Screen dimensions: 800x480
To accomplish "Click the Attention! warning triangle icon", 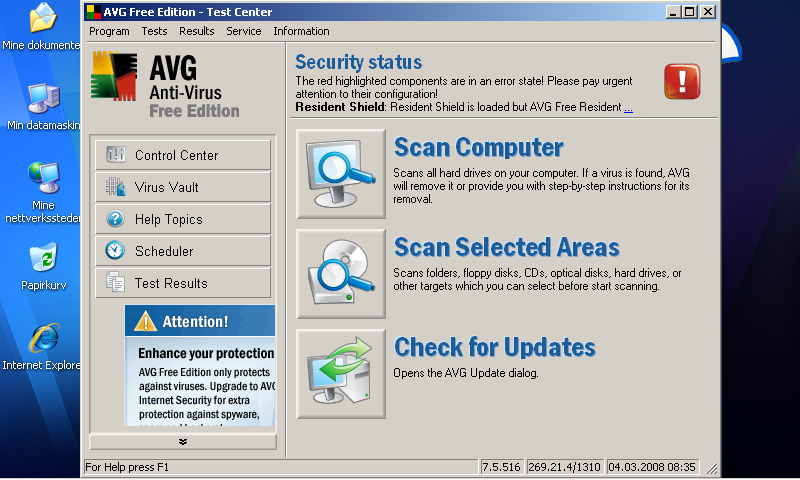I will pos(145,321).
